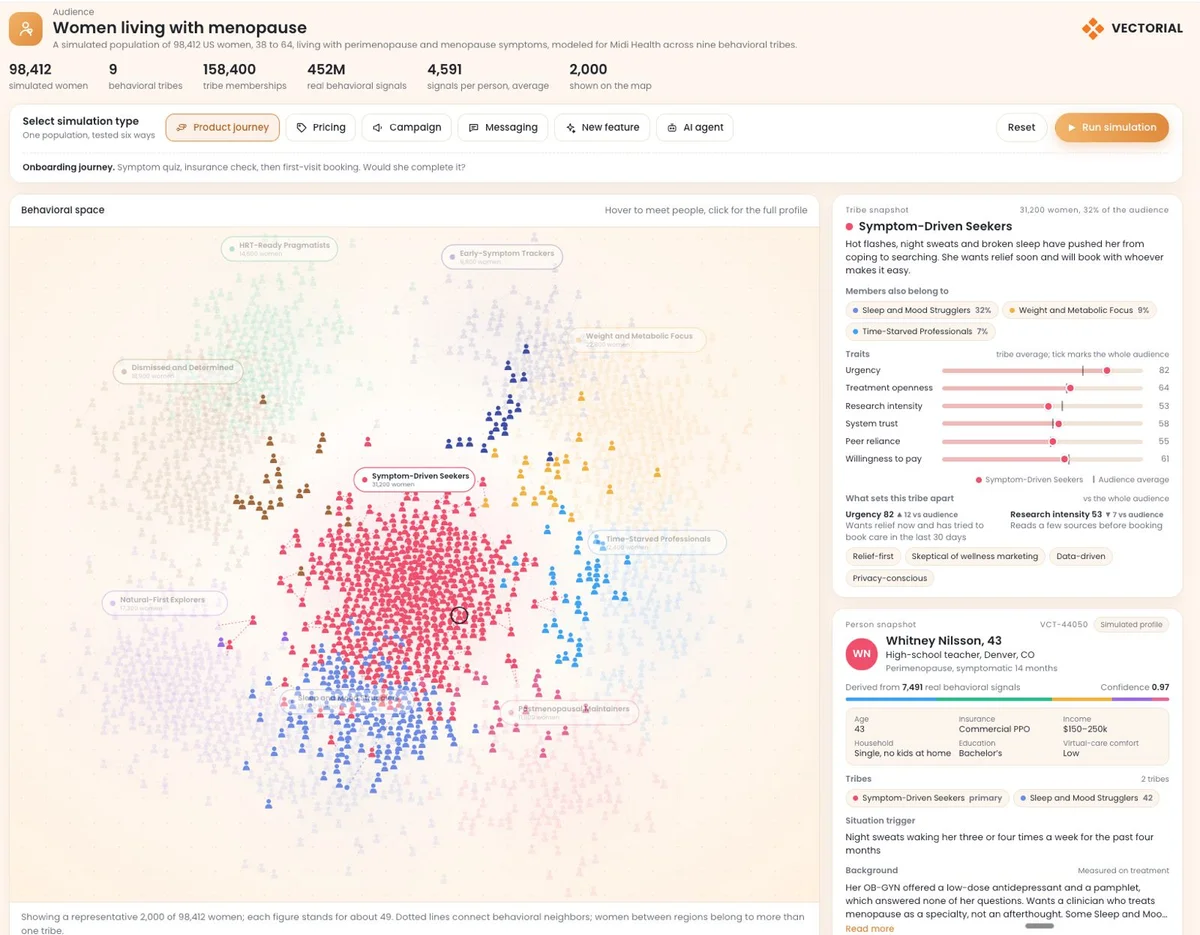Select the AI agent simulation tab

[695, 127]
